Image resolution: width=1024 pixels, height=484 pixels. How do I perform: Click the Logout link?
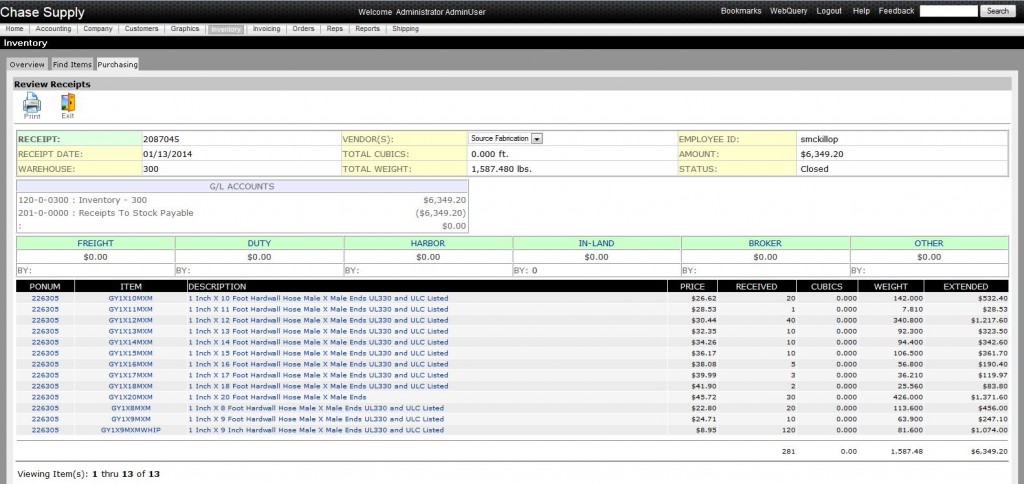(829, 11)
